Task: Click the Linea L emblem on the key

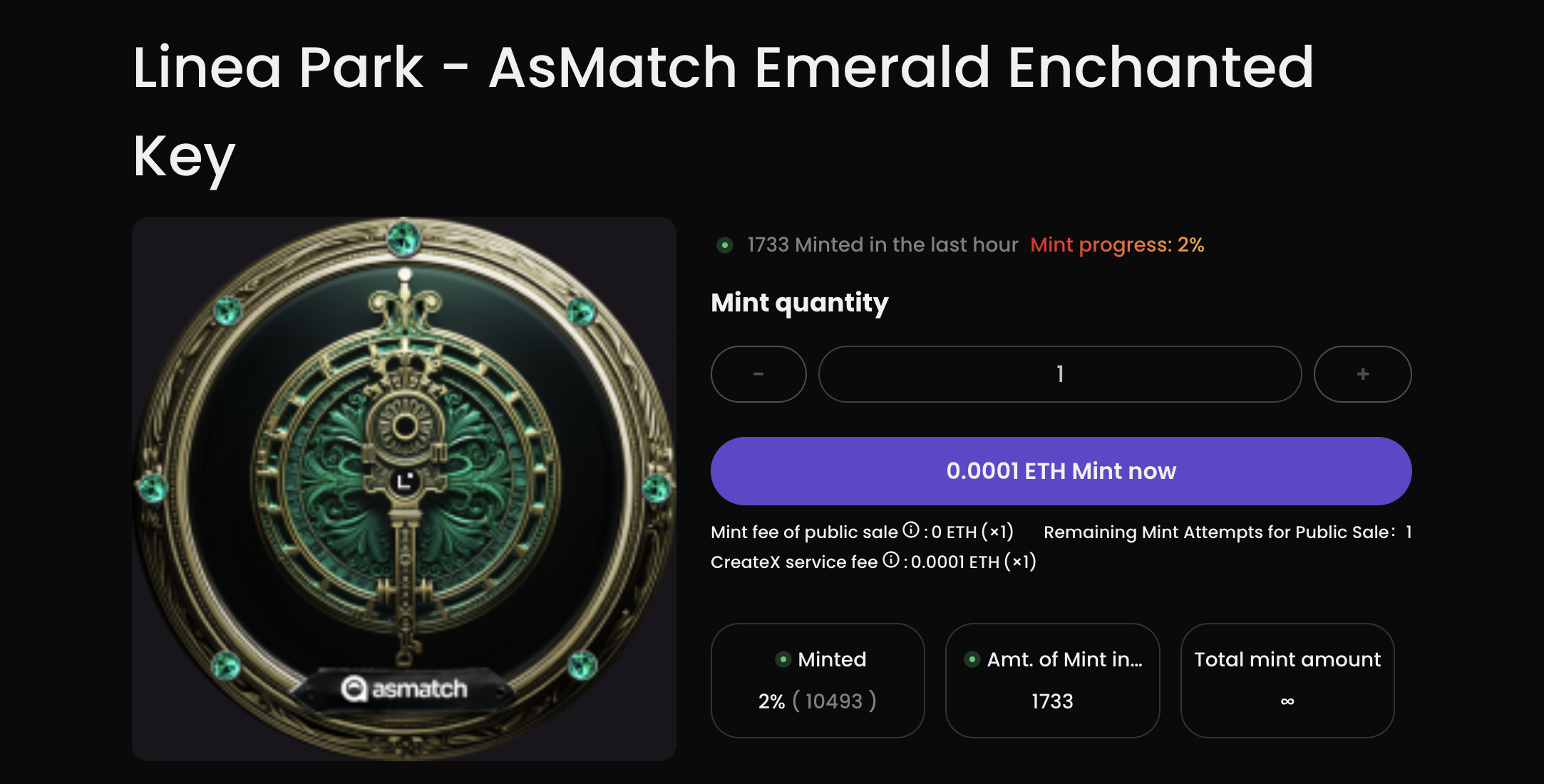Action: click(404, 481)
